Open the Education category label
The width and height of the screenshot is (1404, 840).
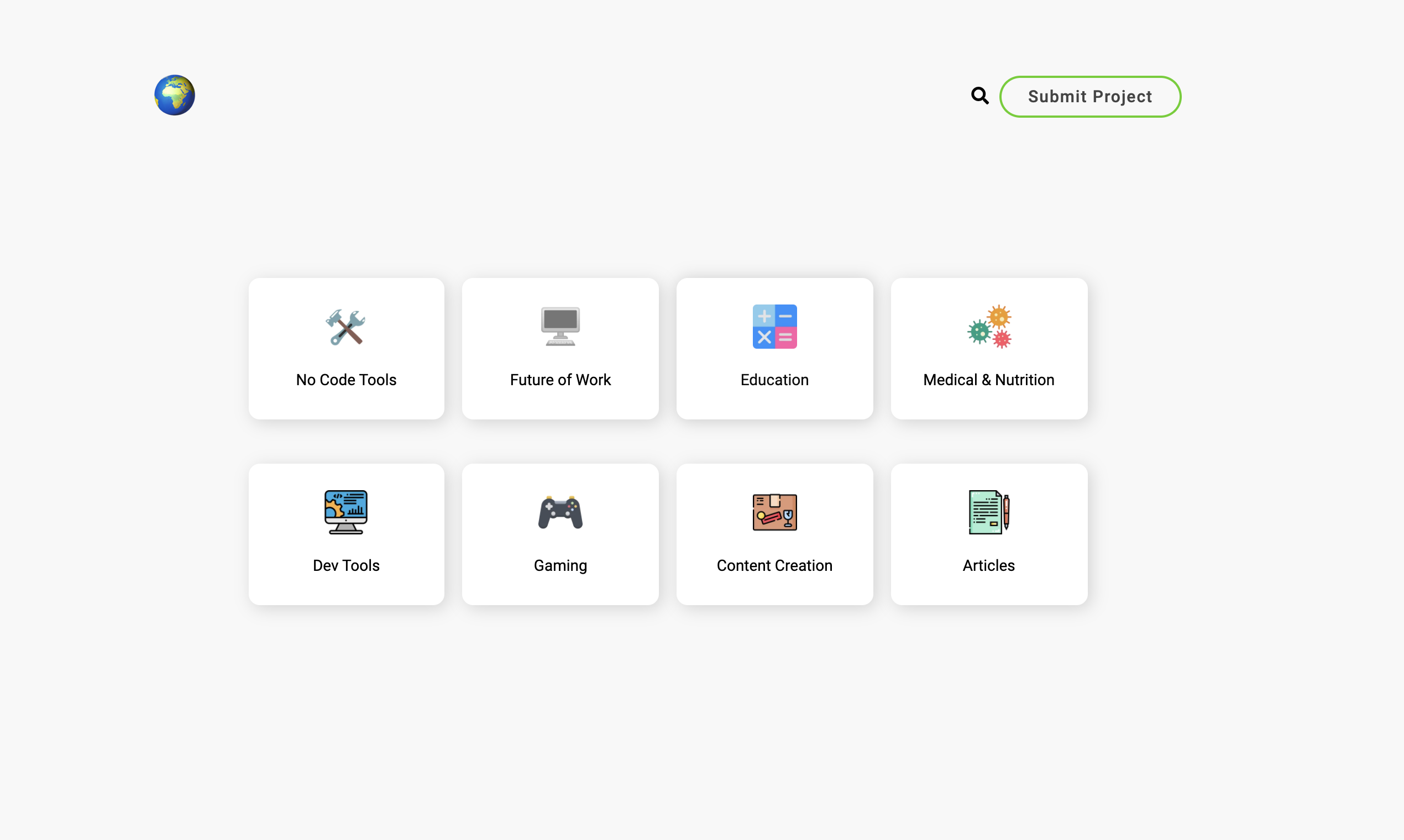click(774, 380)
